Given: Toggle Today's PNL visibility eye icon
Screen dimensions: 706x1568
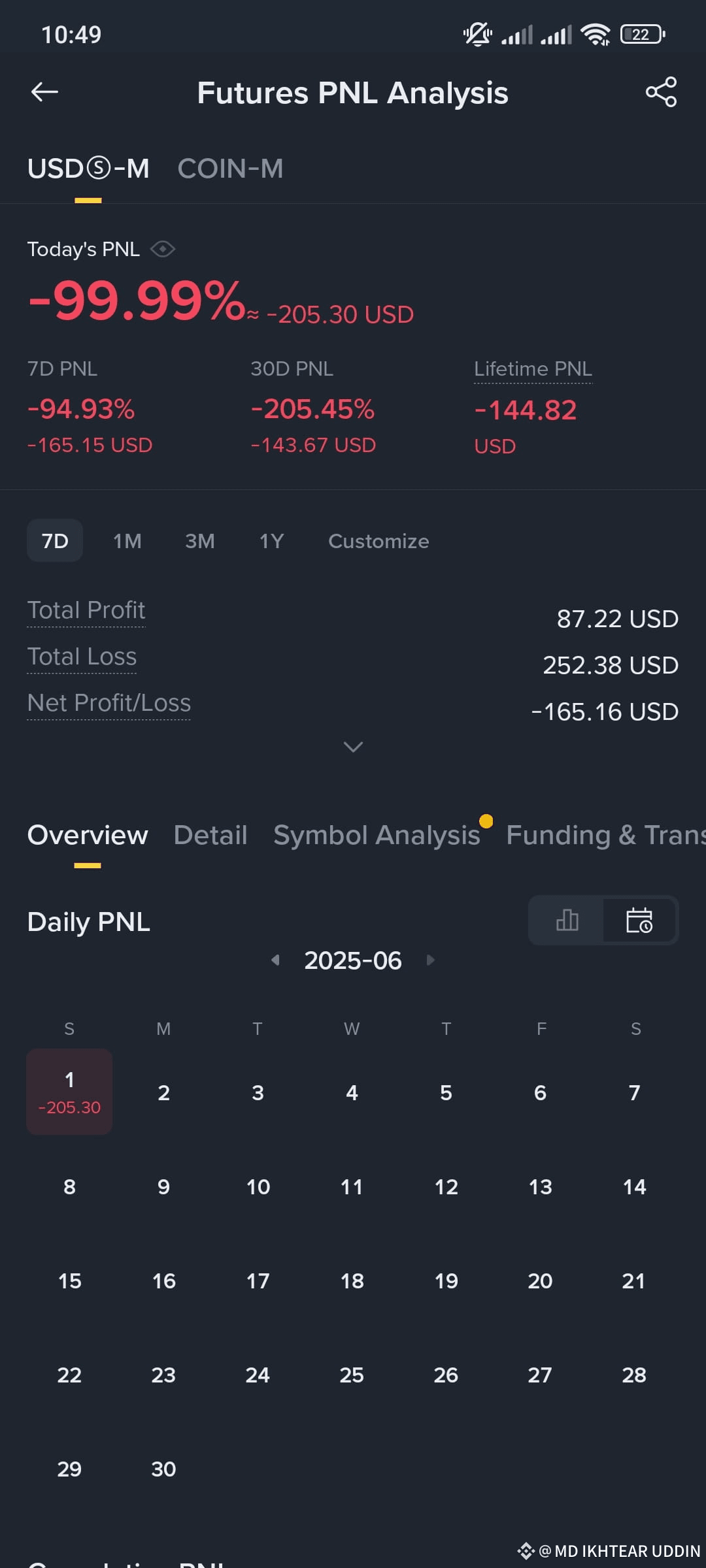Looking at the screenshot, I should click(162, 249).
